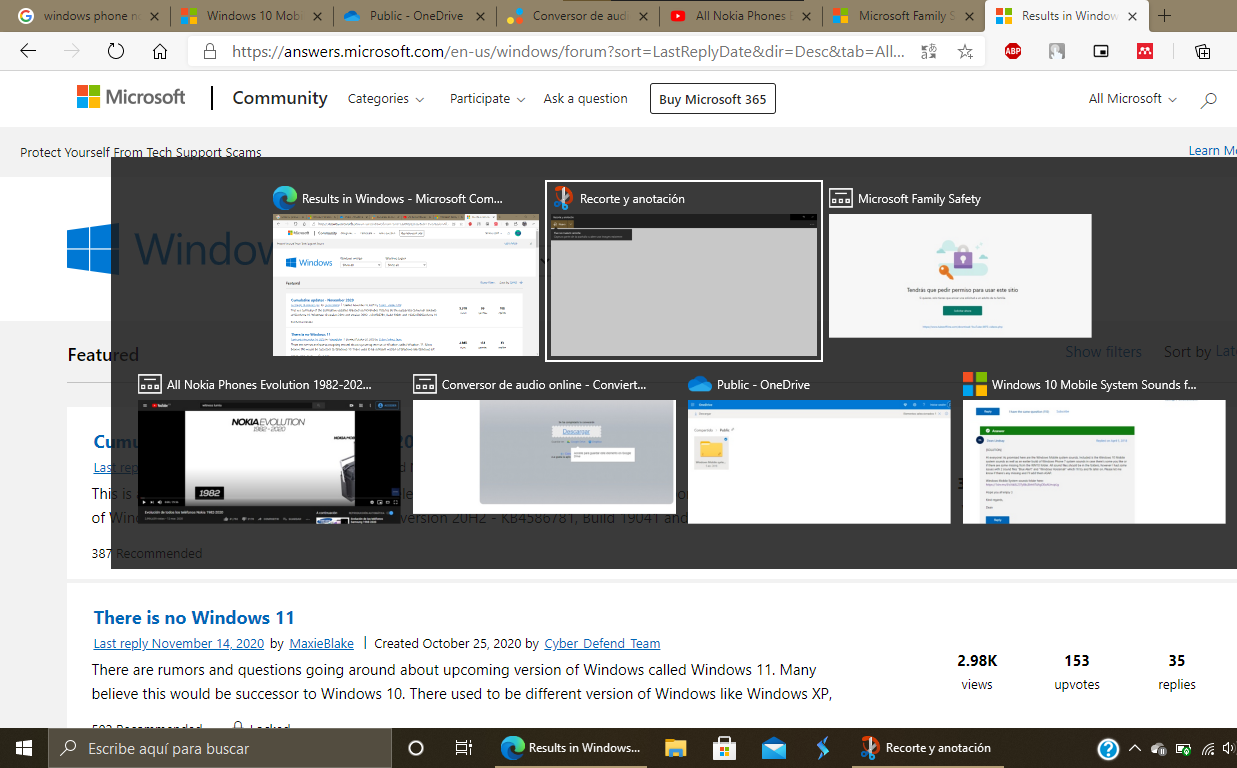
Task: Open the grey profile-picture extension icon
Action: (1057, 52)
